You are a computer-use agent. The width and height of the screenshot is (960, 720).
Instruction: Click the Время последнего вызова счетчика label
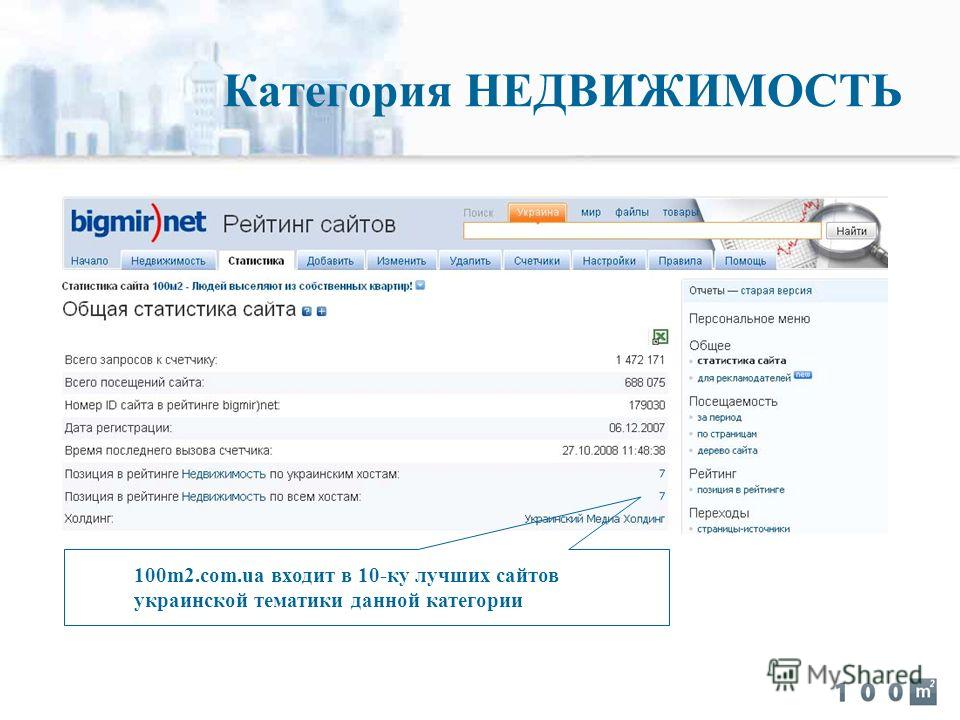tap(168, 451)
